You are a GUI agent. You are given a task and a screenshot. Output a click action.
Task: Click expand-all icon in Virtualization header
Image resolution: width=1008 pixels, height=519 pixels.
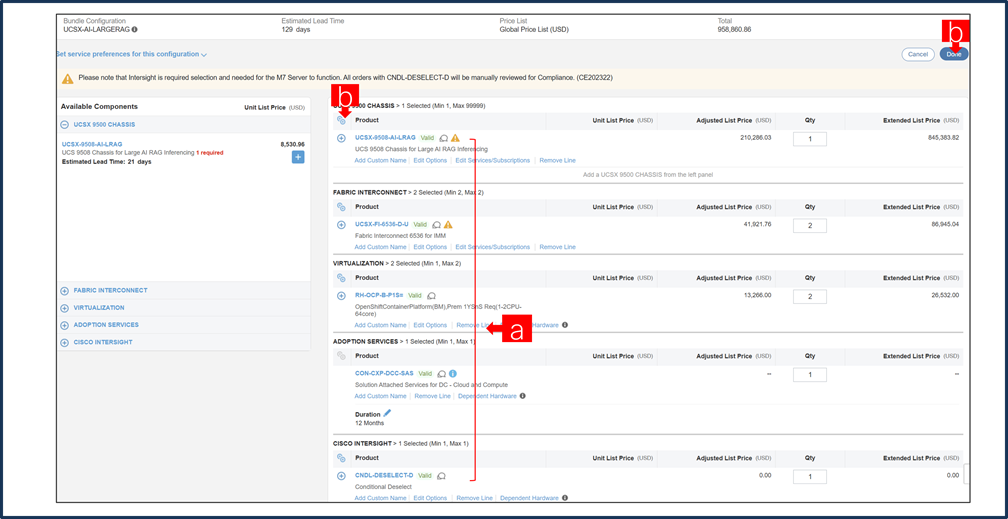tap(341, 278)
